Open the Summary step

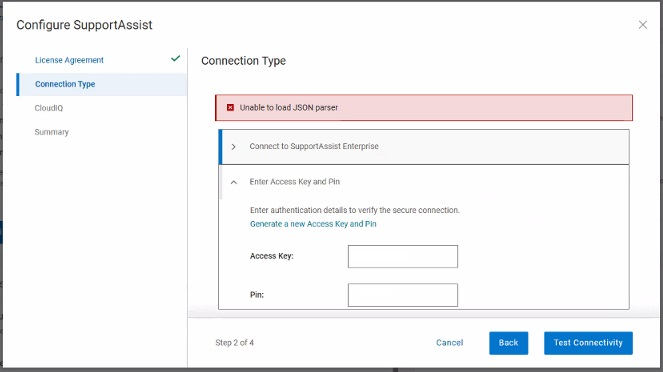point(52,132)
